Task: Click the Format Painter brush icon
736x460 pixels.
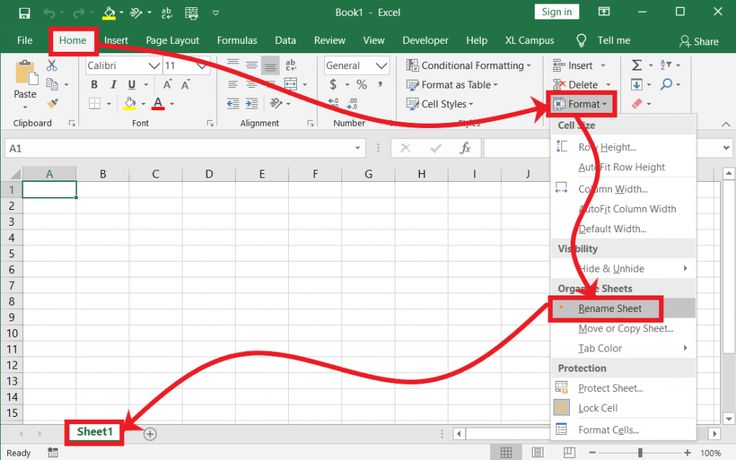Action: [53, 103]
